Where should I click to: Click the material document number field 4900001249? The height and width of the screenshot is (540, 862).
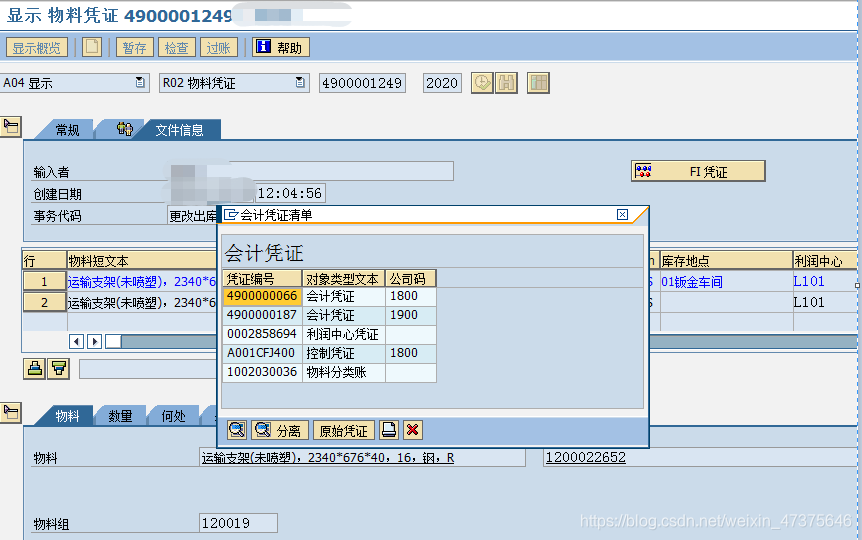coord(362,83)
